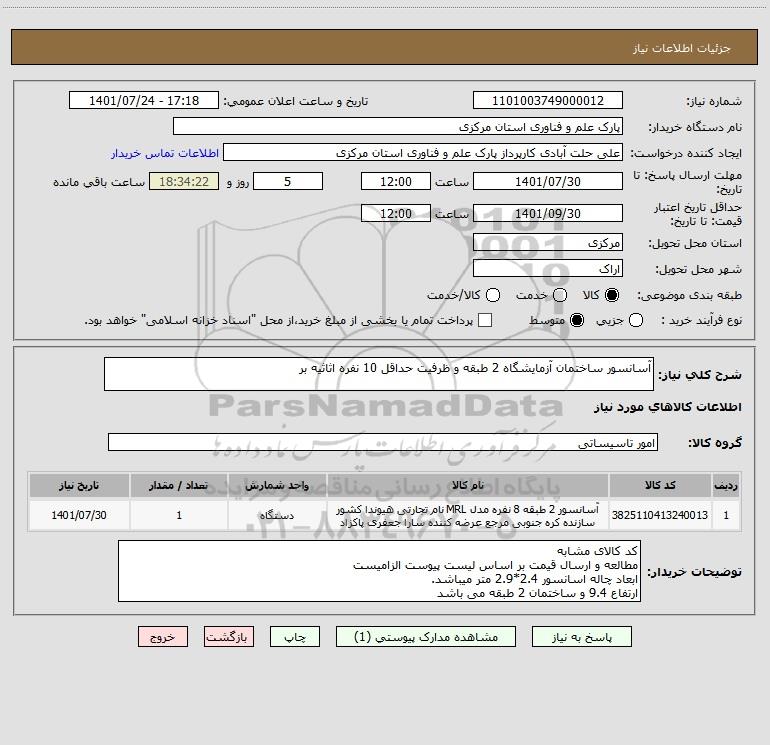Click the کد کالا column header
This screenshot has height=745, width=770.
coord(660,485)
